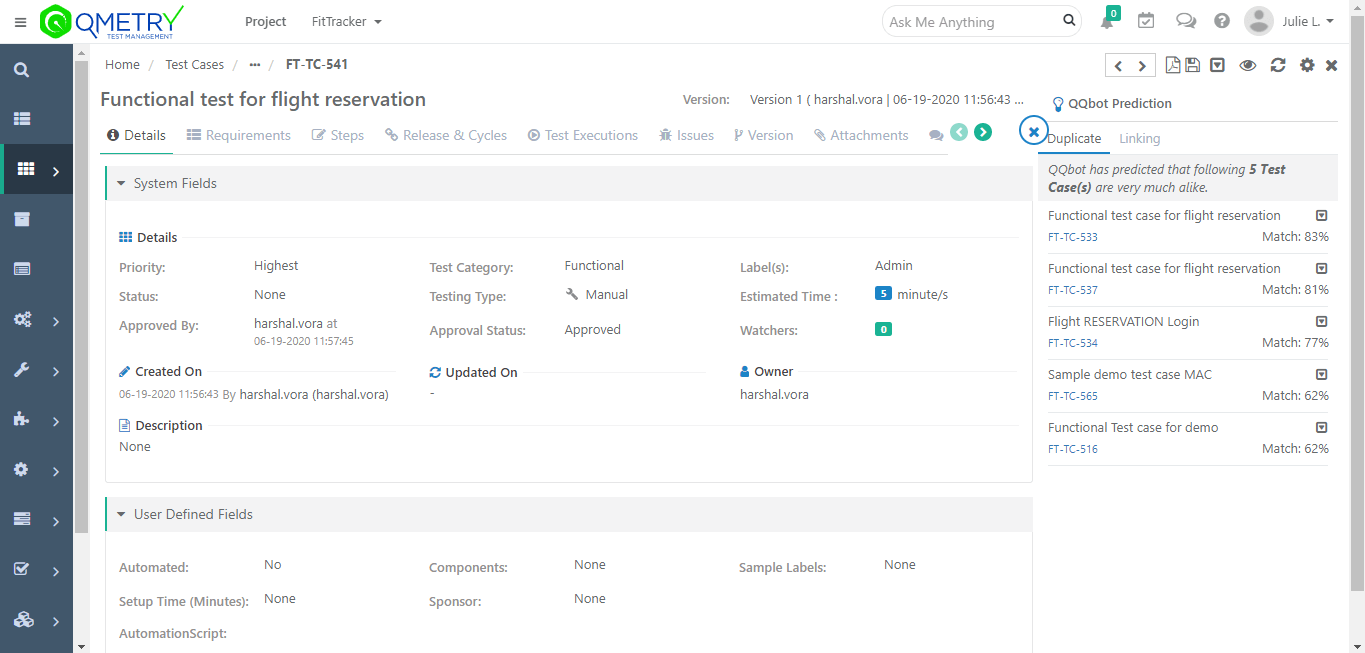Open dropdown for Flight RESERVATION Login
Image resolution: width=1365 pixels, height=653 pixels.
pos(1321,322)
